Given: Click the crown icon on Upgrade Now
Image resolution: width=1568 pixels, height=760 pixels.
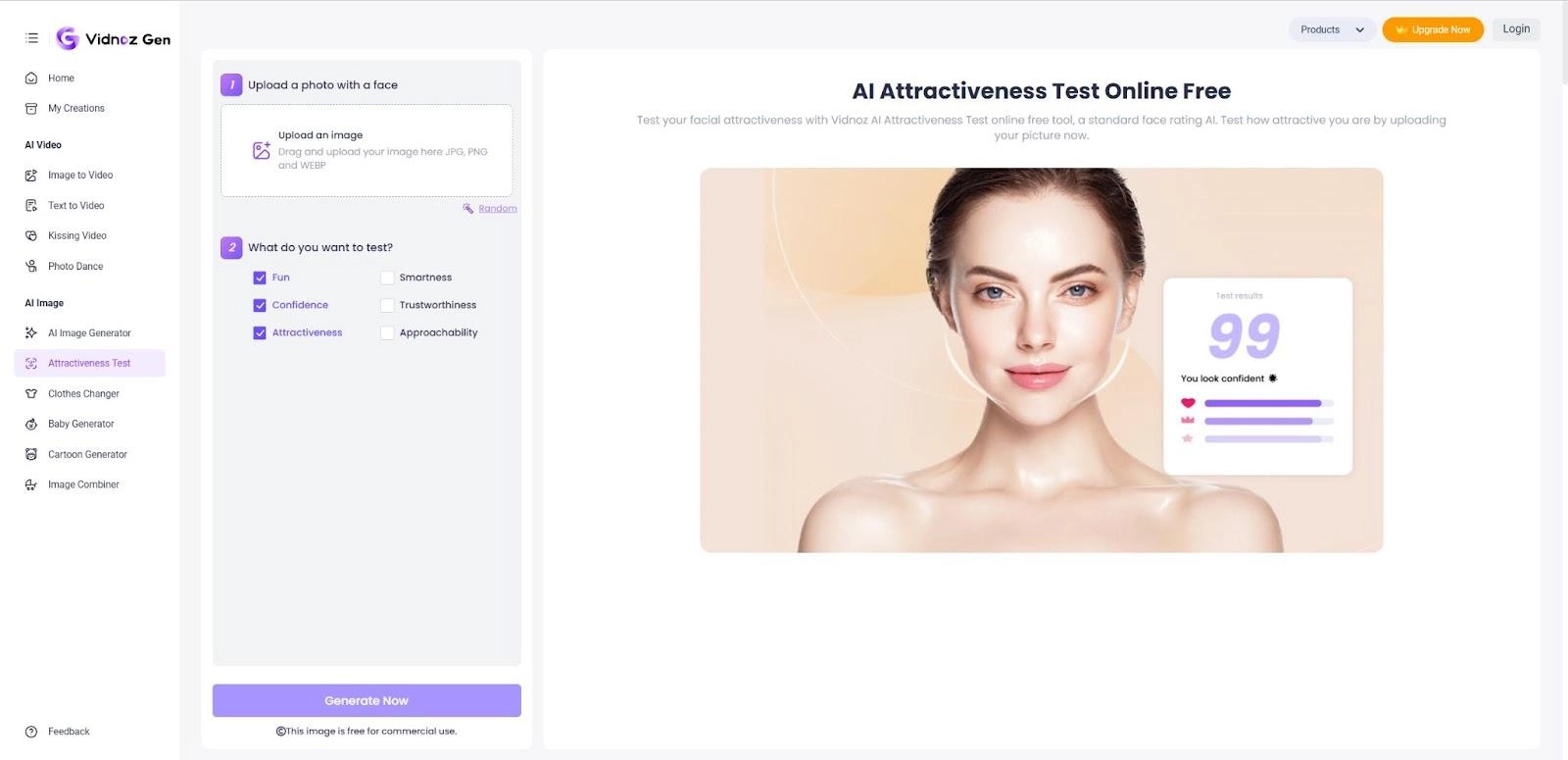Looking at the screenshot, I should (1401, 30).
